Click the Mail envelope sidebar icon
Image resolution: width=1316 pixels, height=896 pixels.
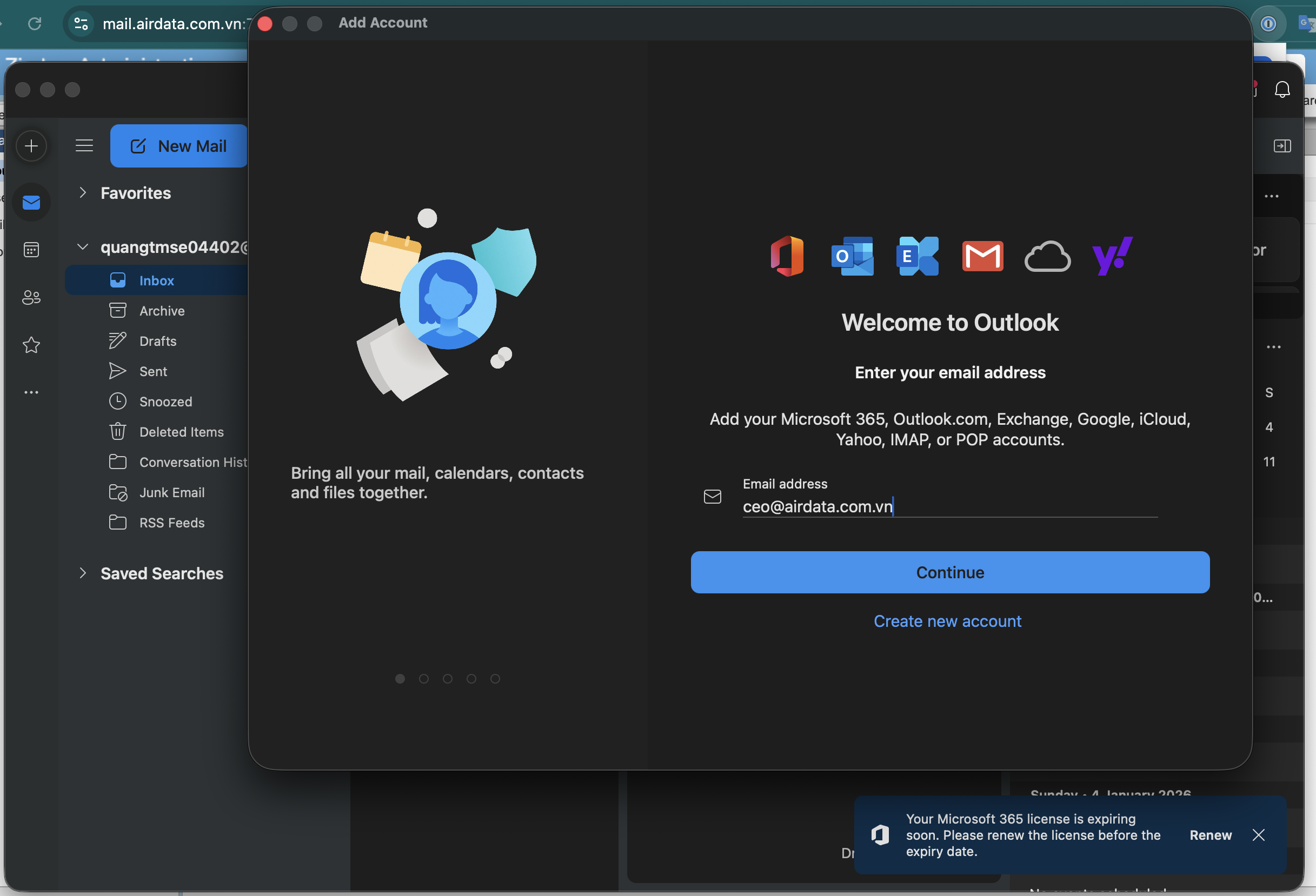31,202
